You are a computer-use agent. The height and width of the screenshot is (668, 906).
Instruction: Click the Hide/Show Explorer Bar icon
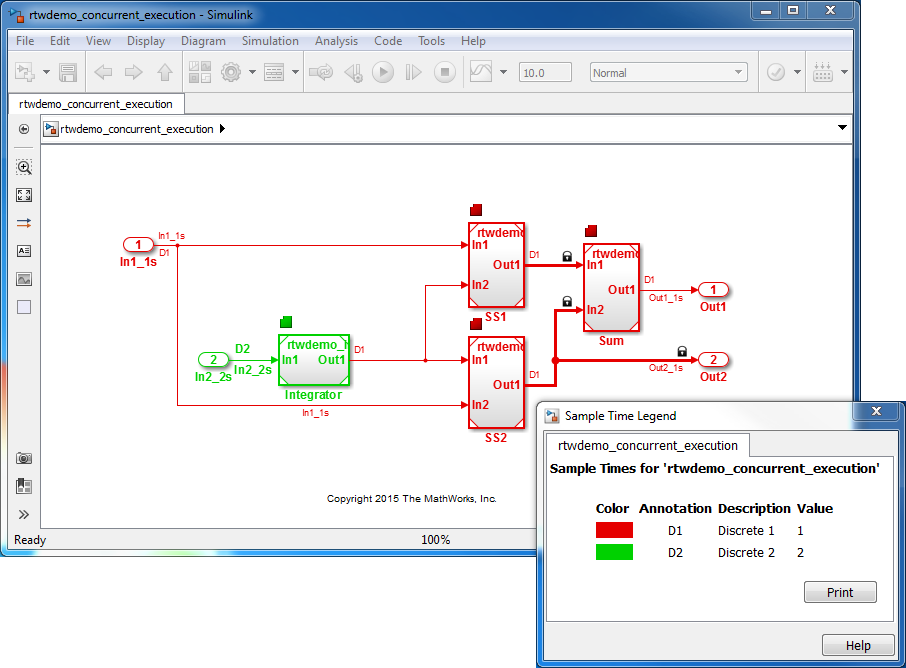pyautogui.click(x=24, y=129)
